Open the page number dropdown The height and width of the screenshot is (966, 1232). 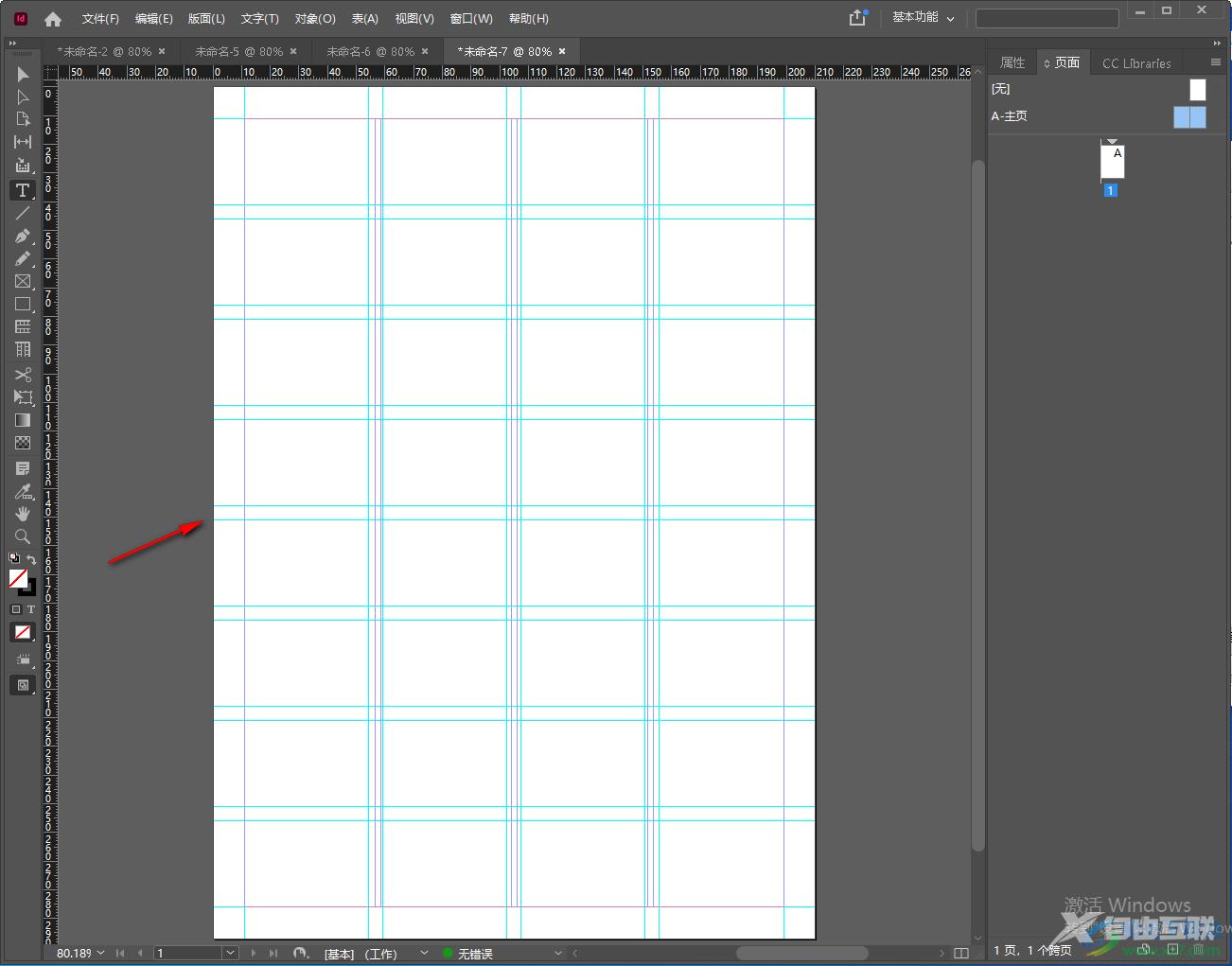230,953
